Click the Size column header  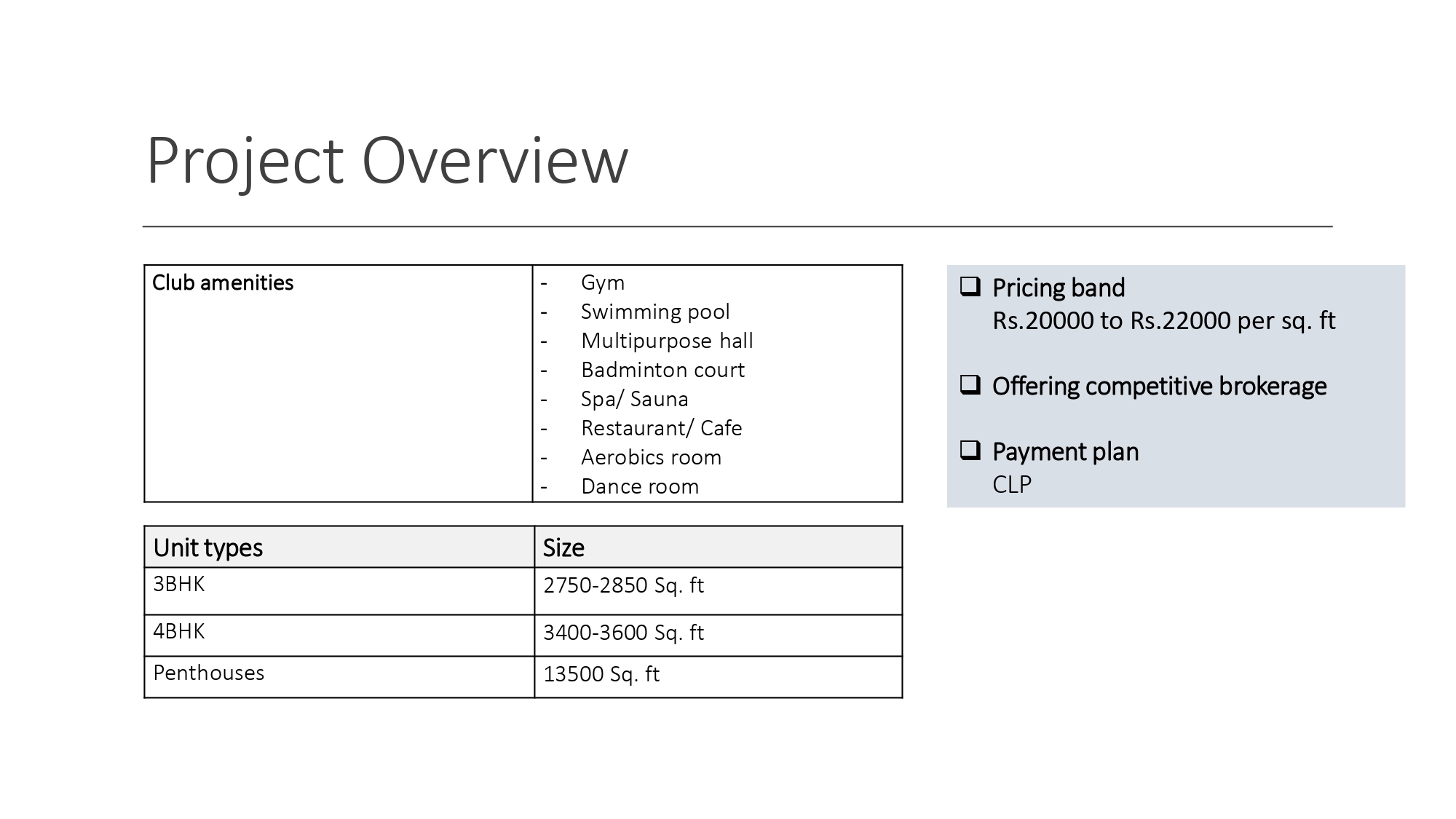point(563,547)
